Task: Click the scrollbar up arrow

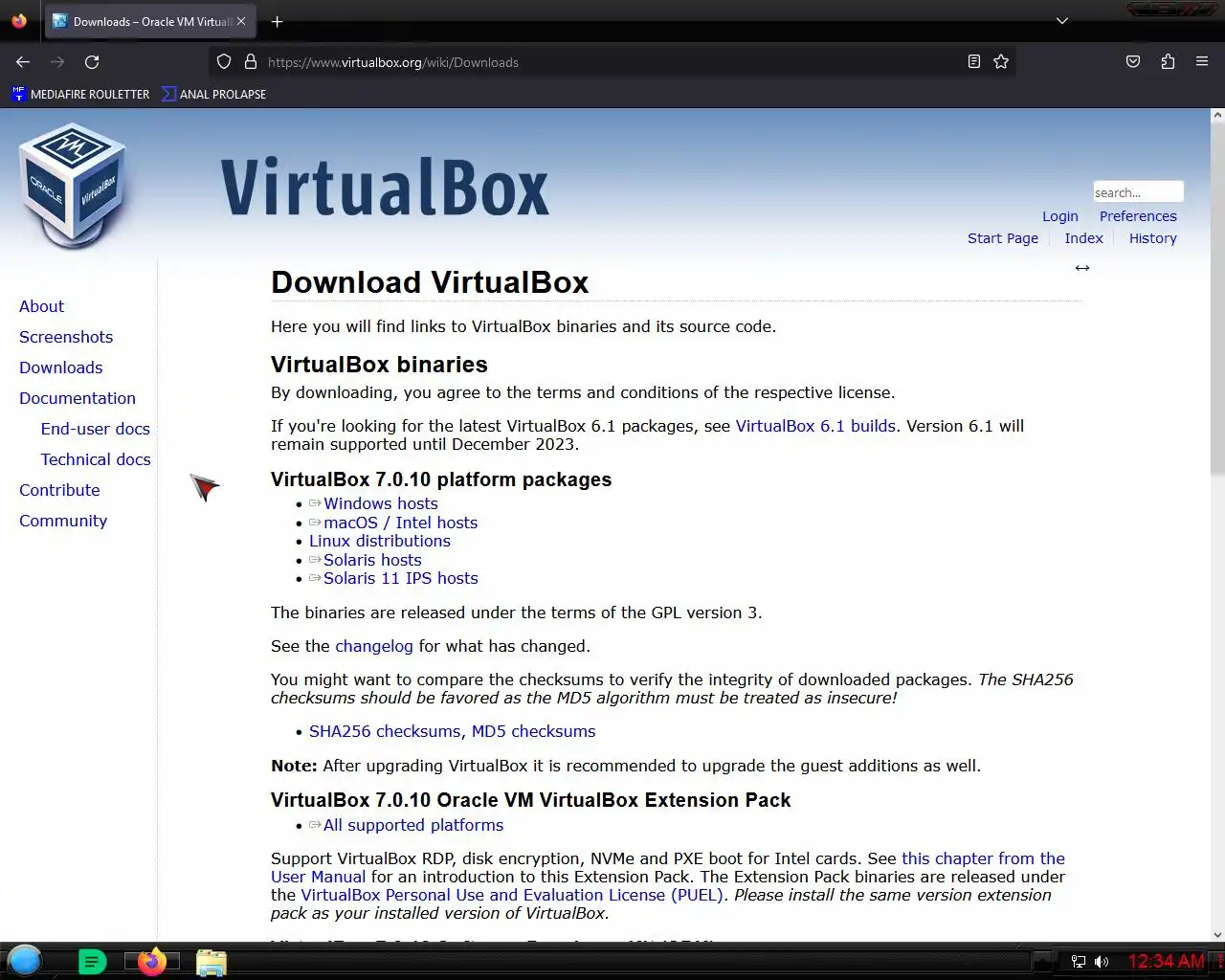Action: coord(1217,115)
